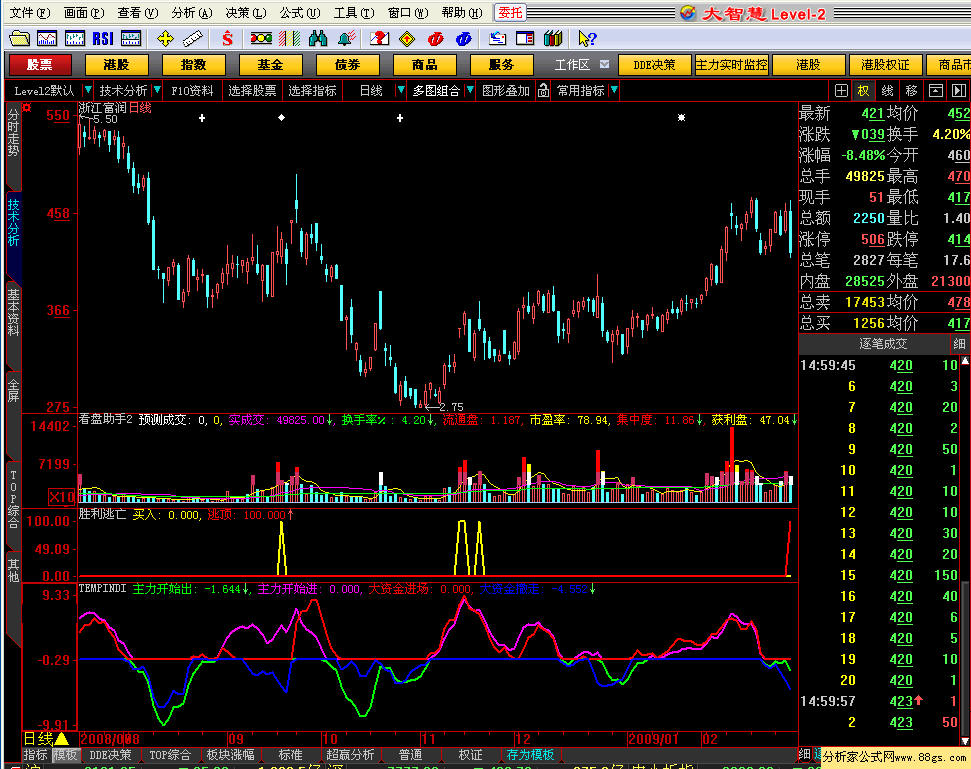Screen dimensions: 971x769
Task: Select the RSI indicator icon
Action: coord(103,39)
